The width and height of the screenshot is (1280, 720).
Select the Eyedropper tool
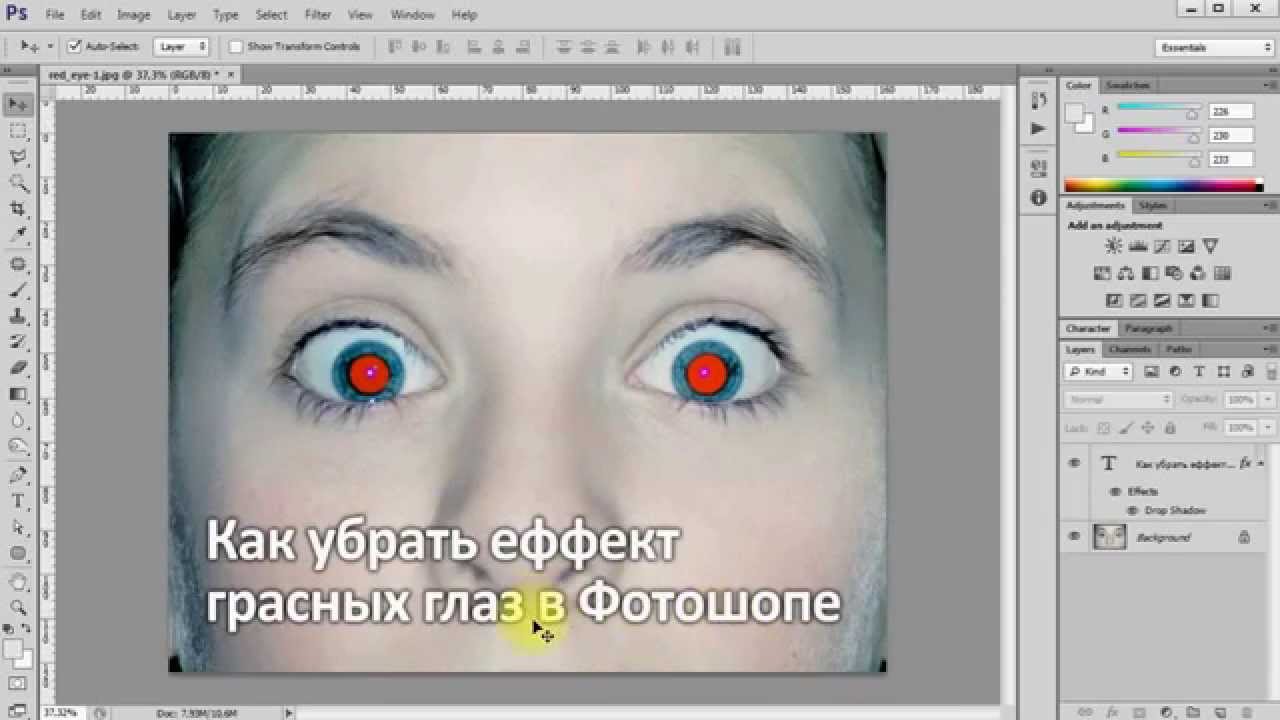[18, 235]
